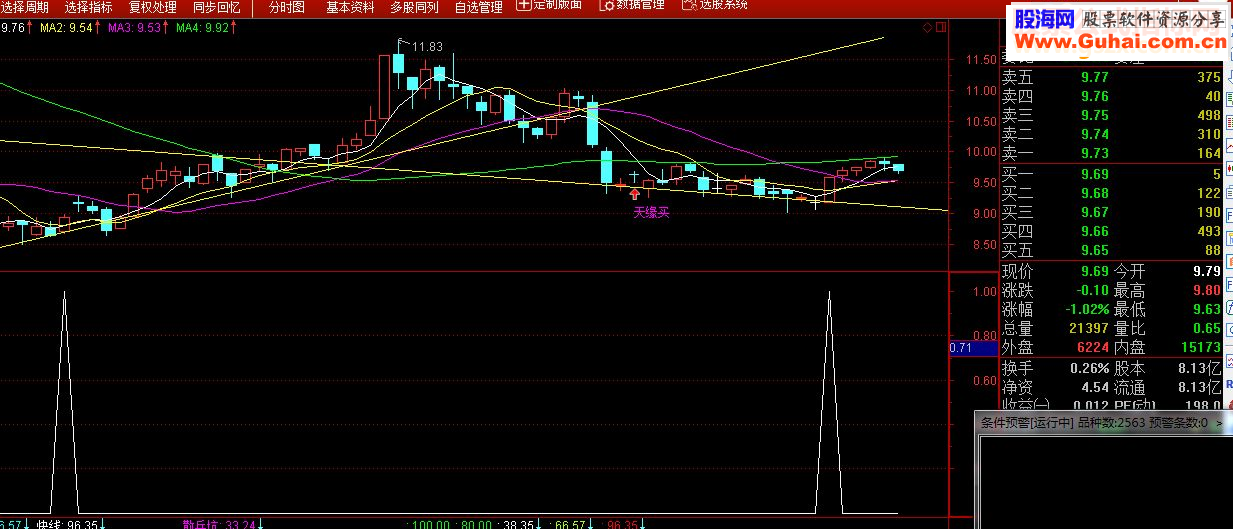
Task: Click the 最低 value 9.63
Action: pyautogui.click(x=1206, y=309)
